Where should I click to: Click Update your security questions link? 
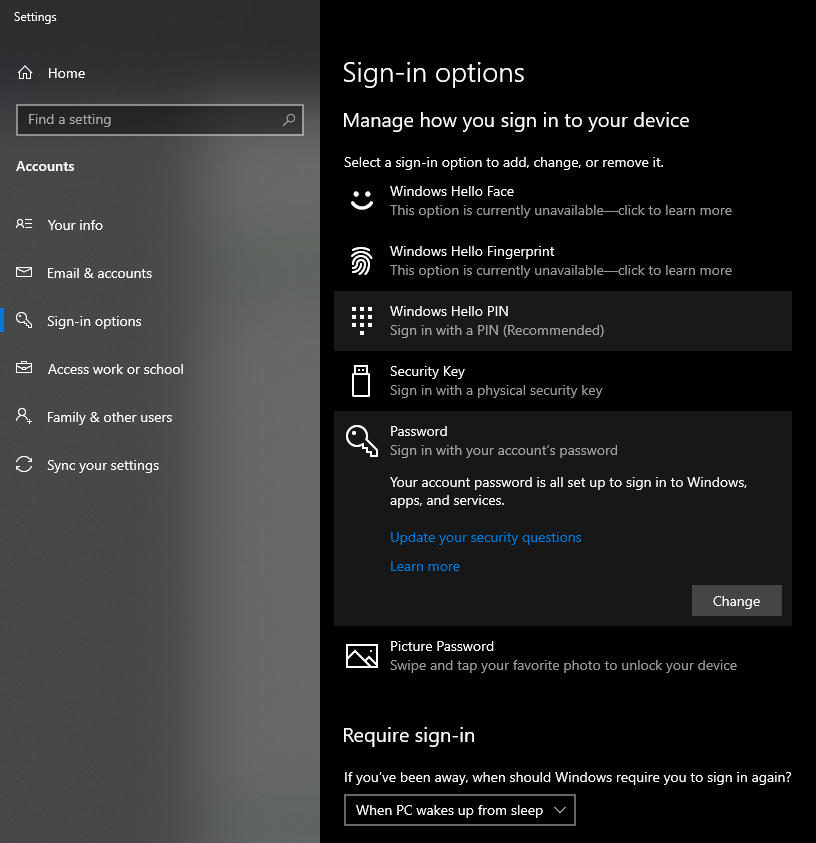485,537
